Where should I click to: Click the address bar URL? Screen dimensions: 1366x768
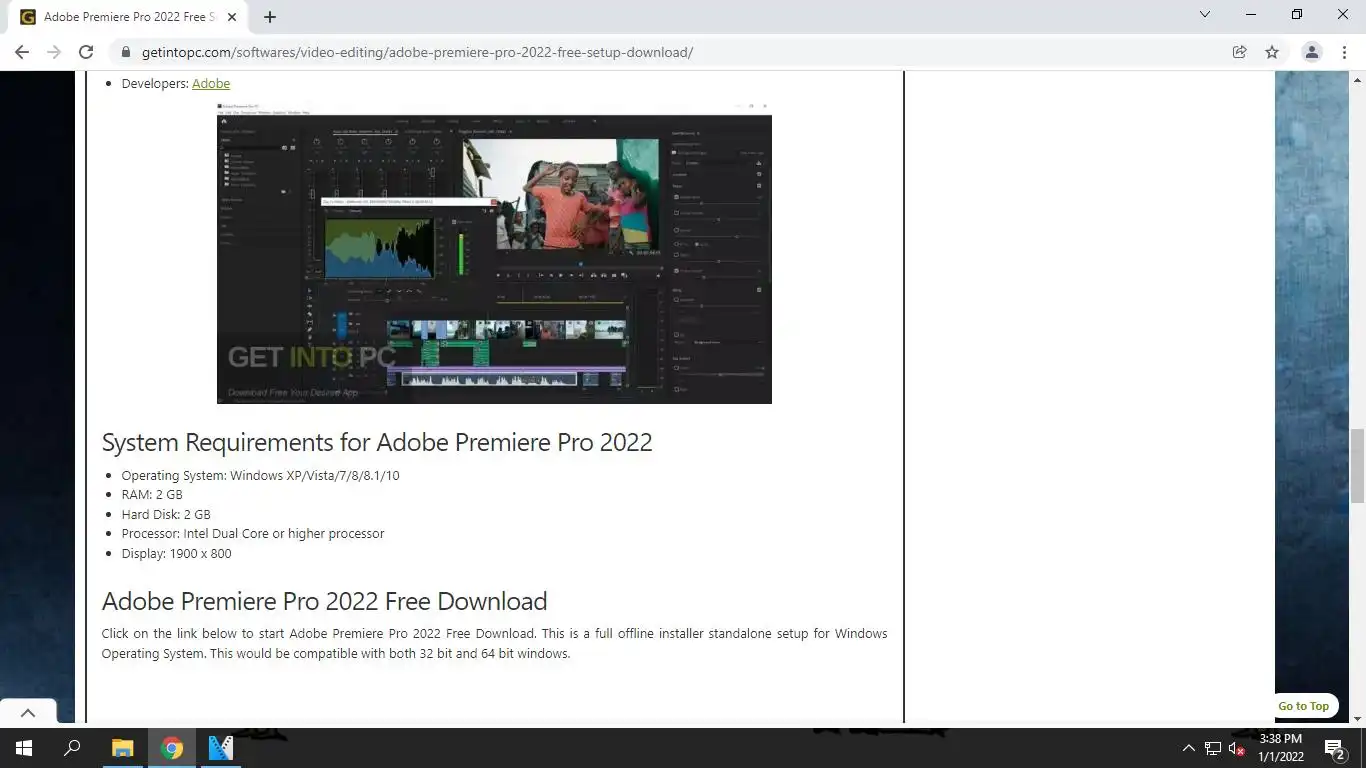(x=417, y=52)
